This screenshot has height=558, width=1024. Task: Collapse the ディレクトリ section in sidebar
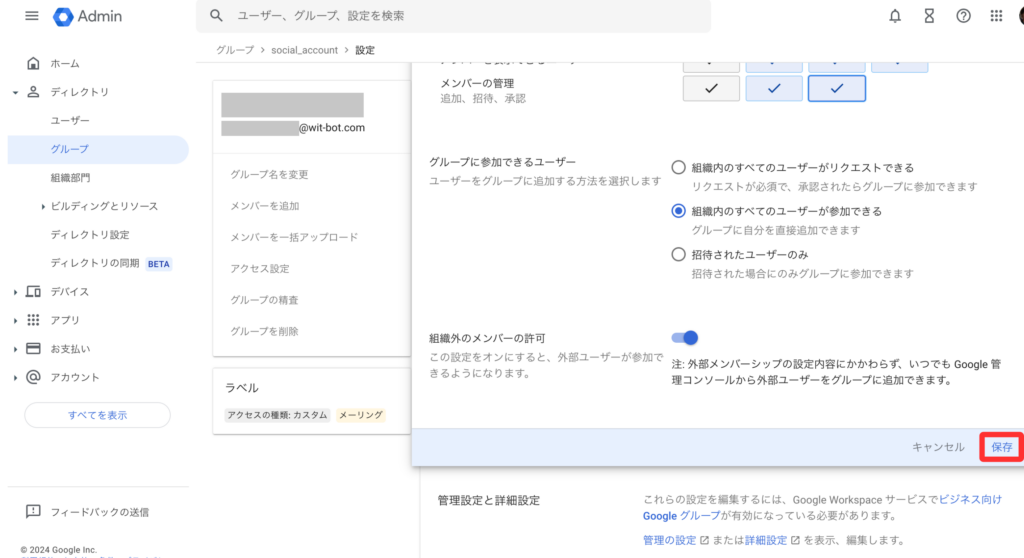point(16,92)
